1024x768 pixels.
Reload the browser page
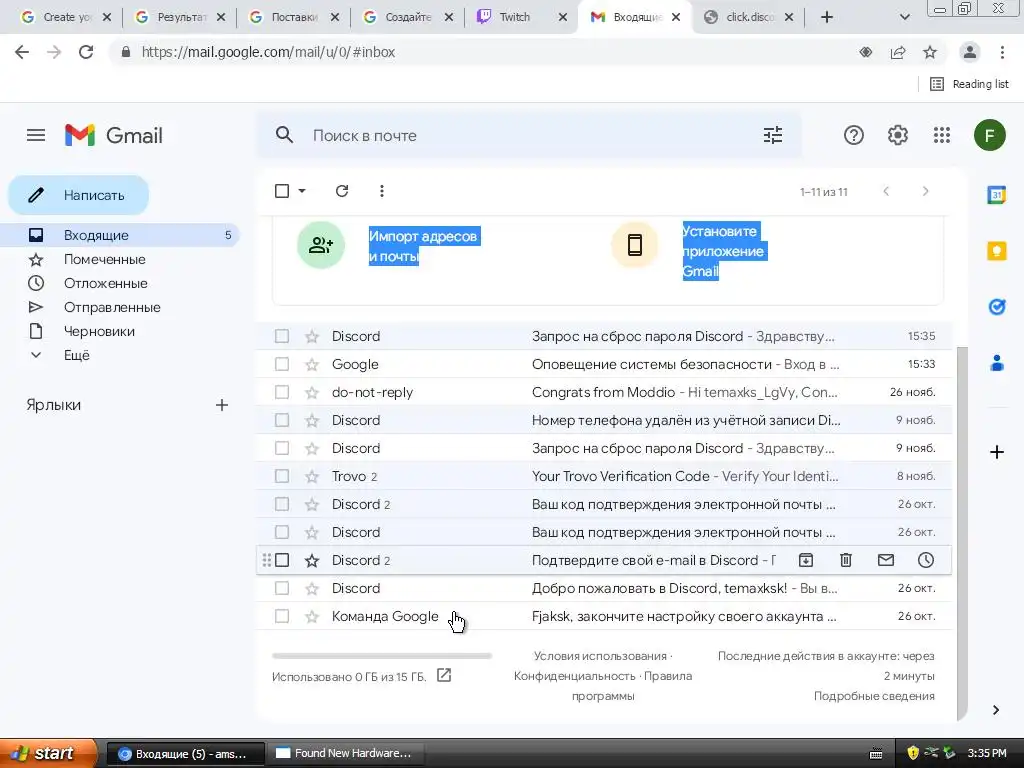[x=86, y=52]
